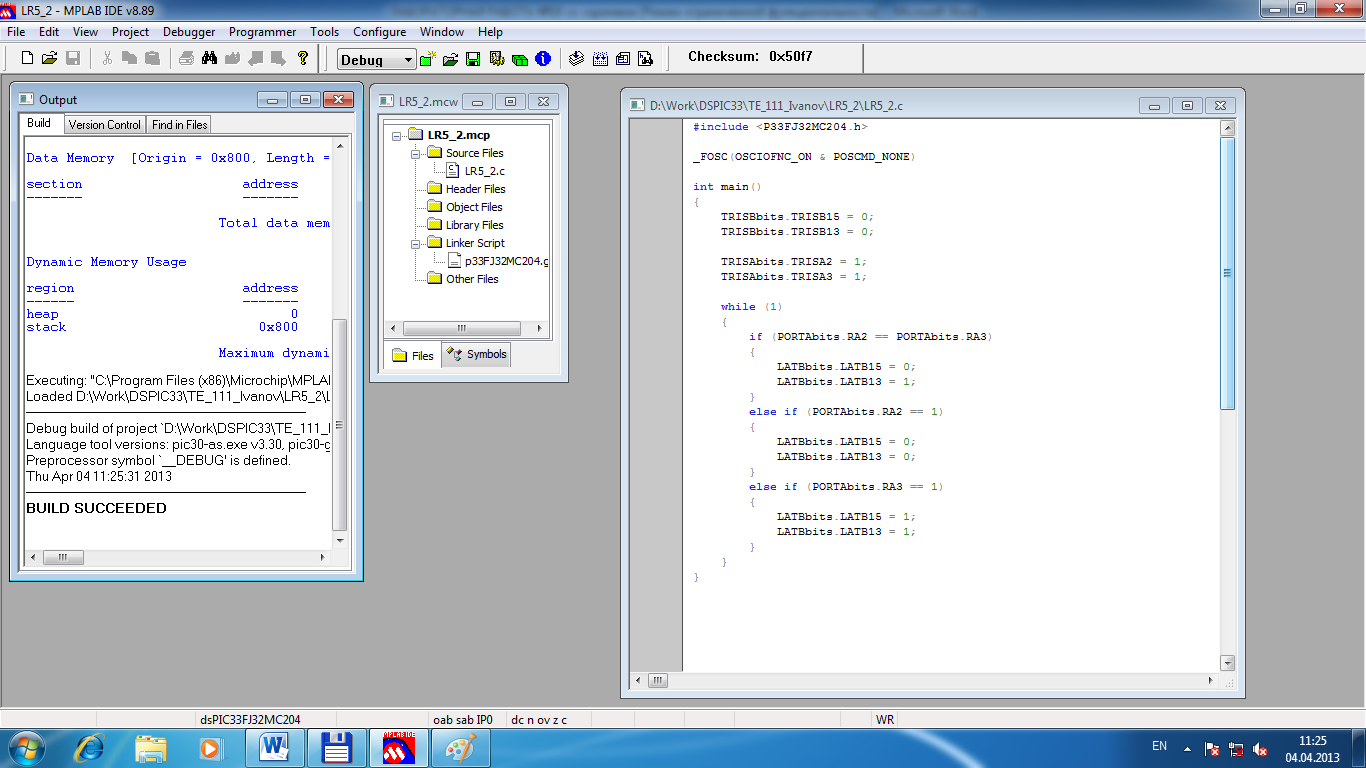
Task: Click the Make build icon with down arrow
Action: pos(577,59)
